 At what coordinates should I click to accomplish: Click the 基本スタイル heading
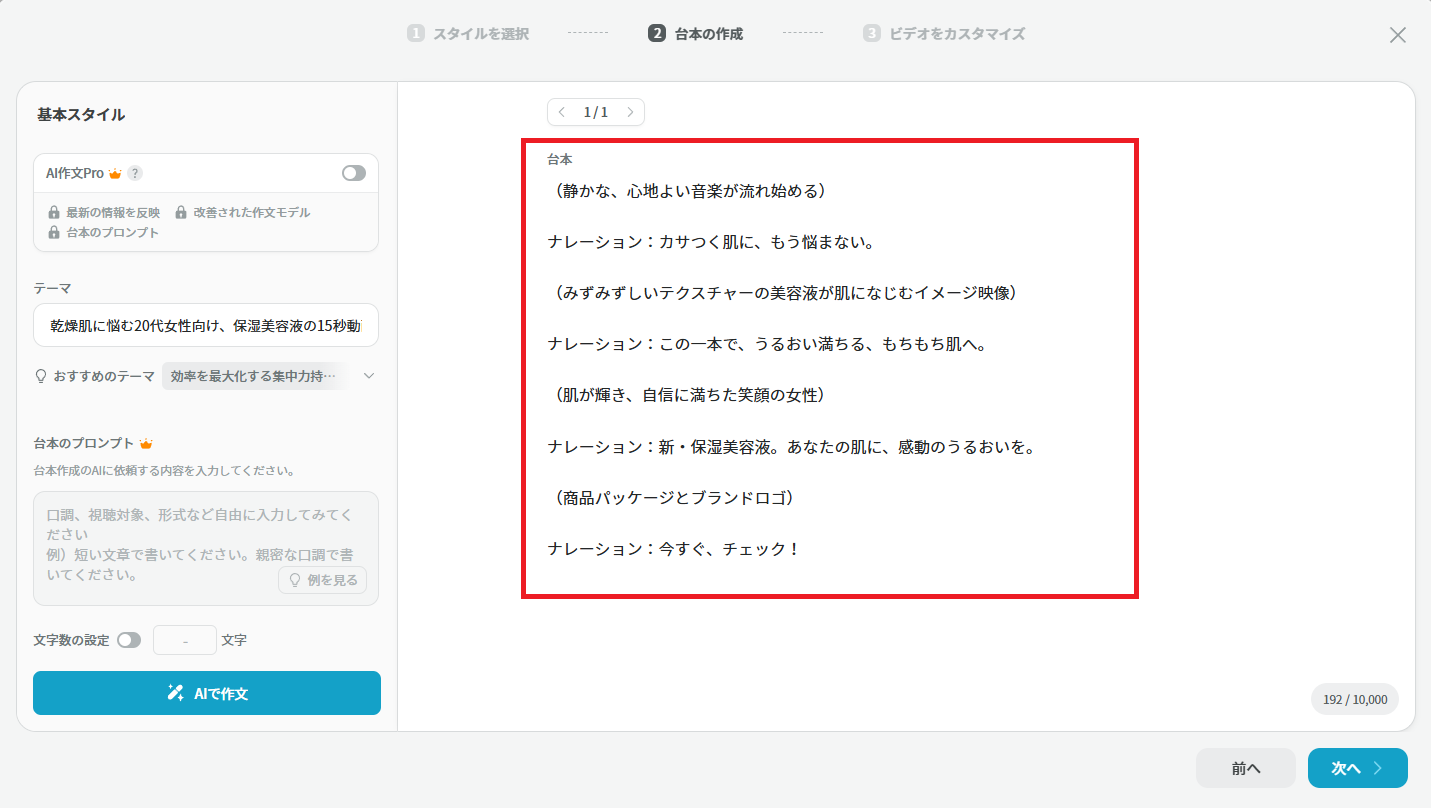(81, 114)
